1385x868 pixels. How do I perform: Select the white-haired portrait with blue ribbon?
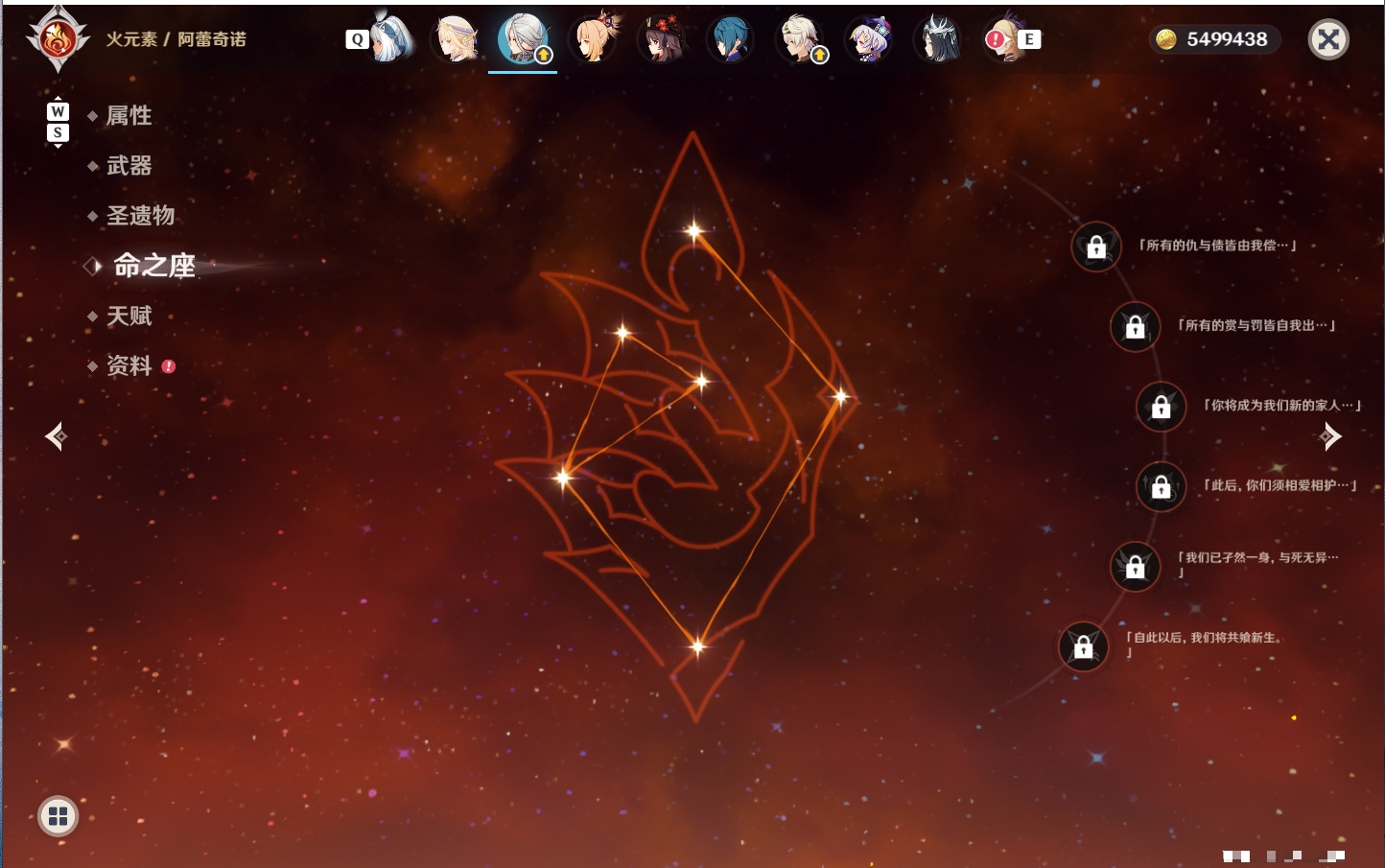coord(389,39)
